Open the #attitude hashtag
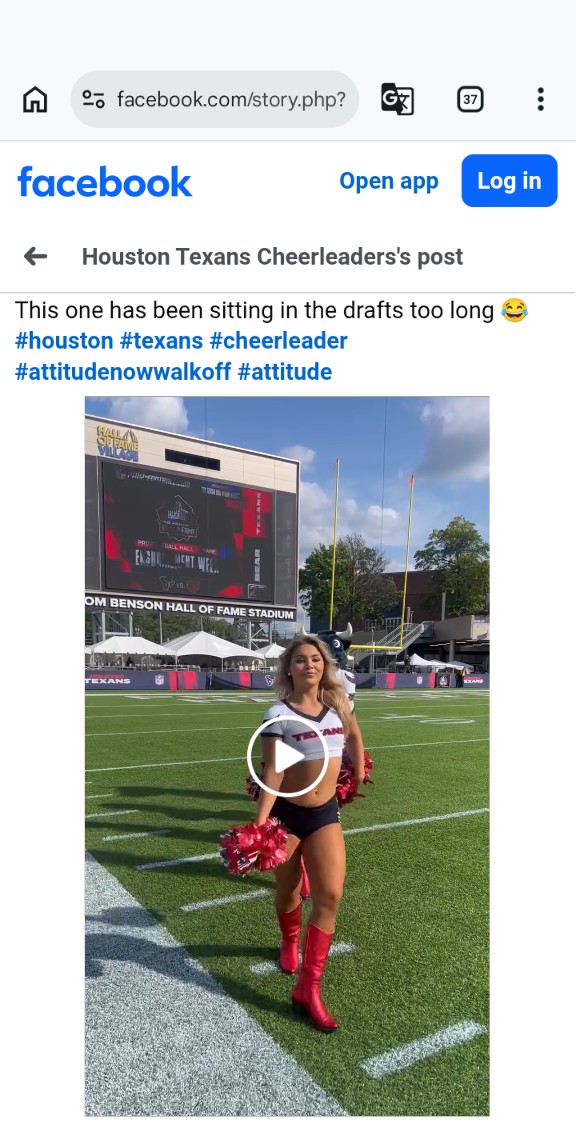 [285, 372]
